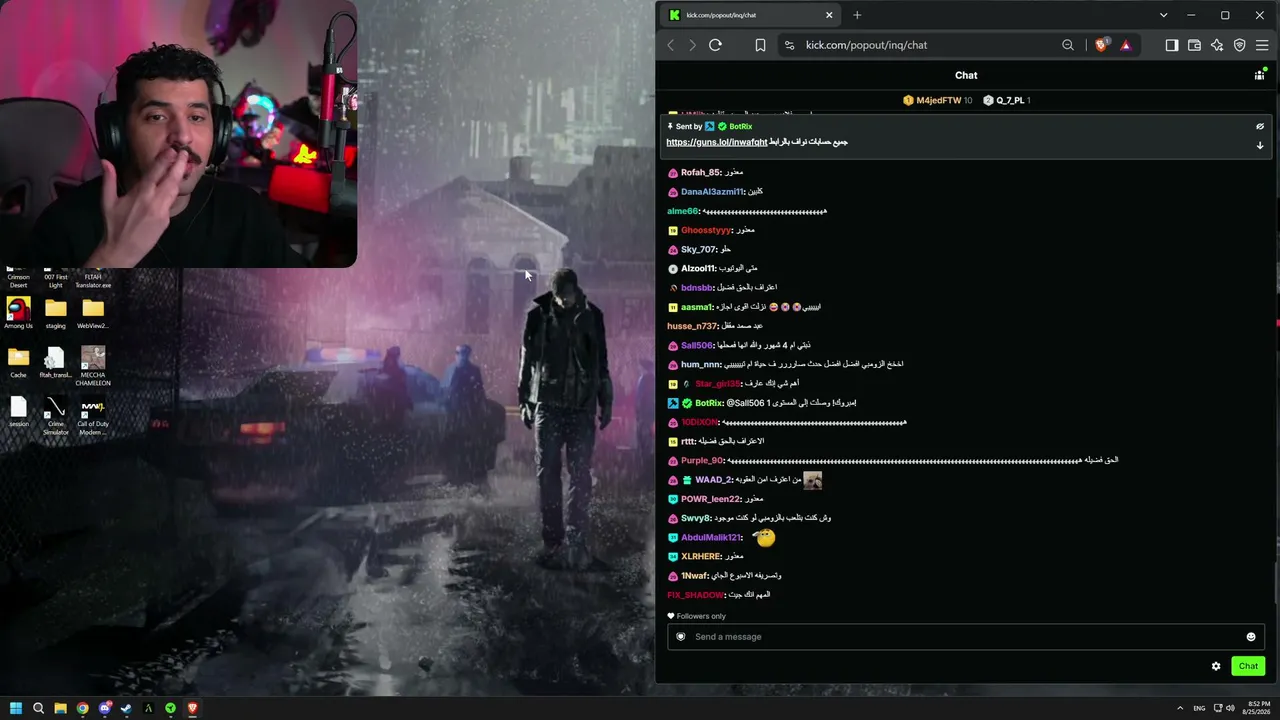Viewport: 1280px width, 720px height.
Task: Click aasma1 username in chat
Action: point(697,307)
